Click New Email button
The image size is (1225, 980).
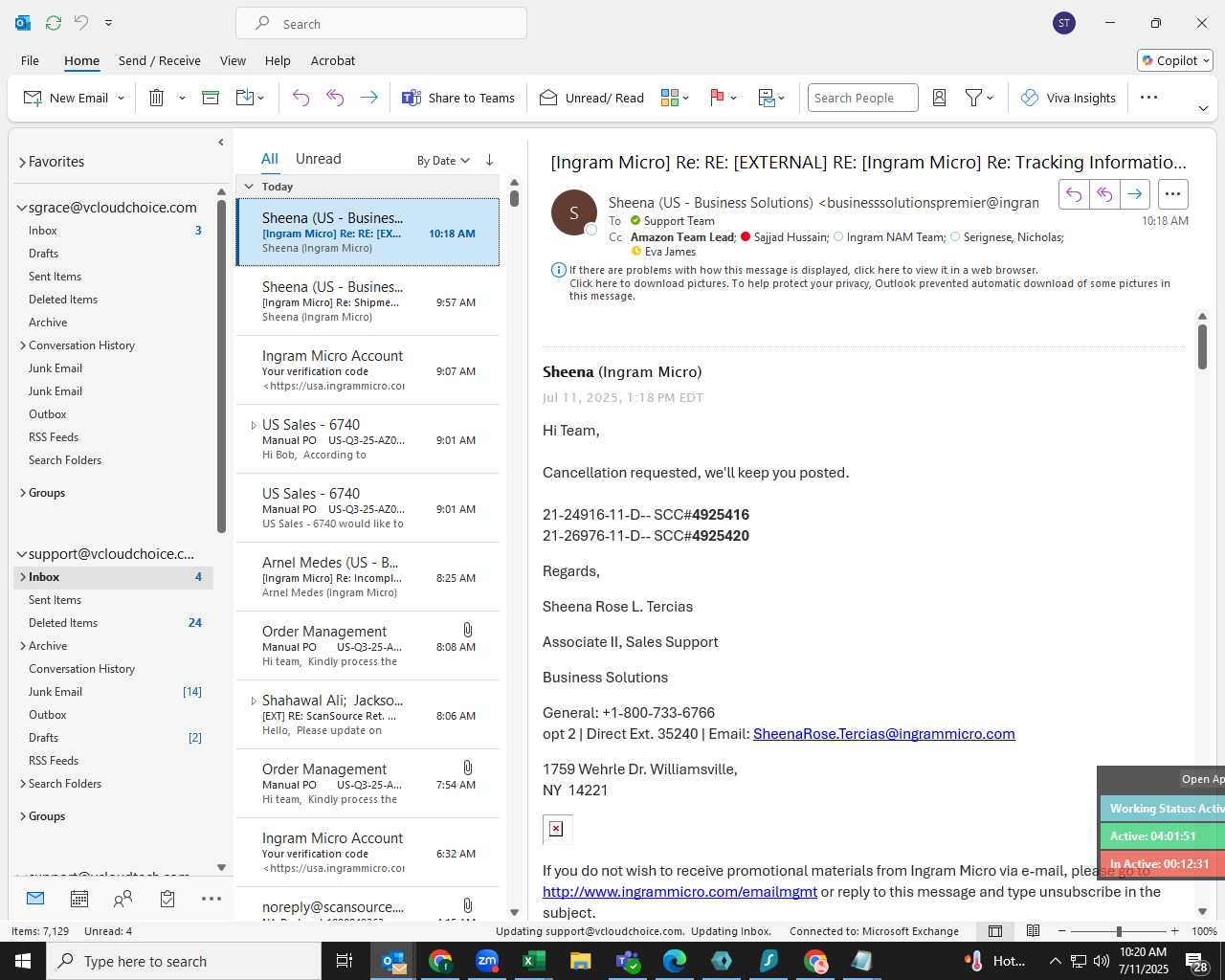(x=65, y=98)
